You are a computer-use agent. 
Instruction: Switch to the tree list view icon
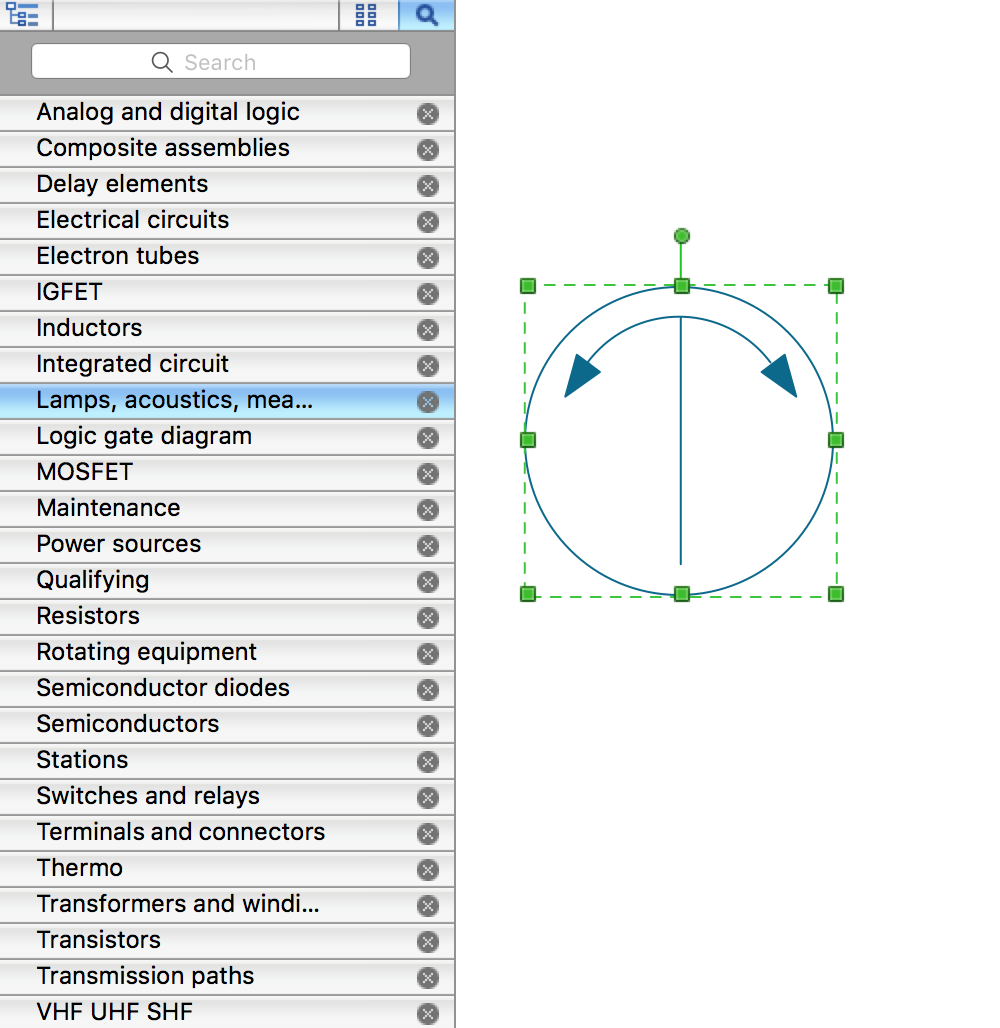(x=23, y=15)
